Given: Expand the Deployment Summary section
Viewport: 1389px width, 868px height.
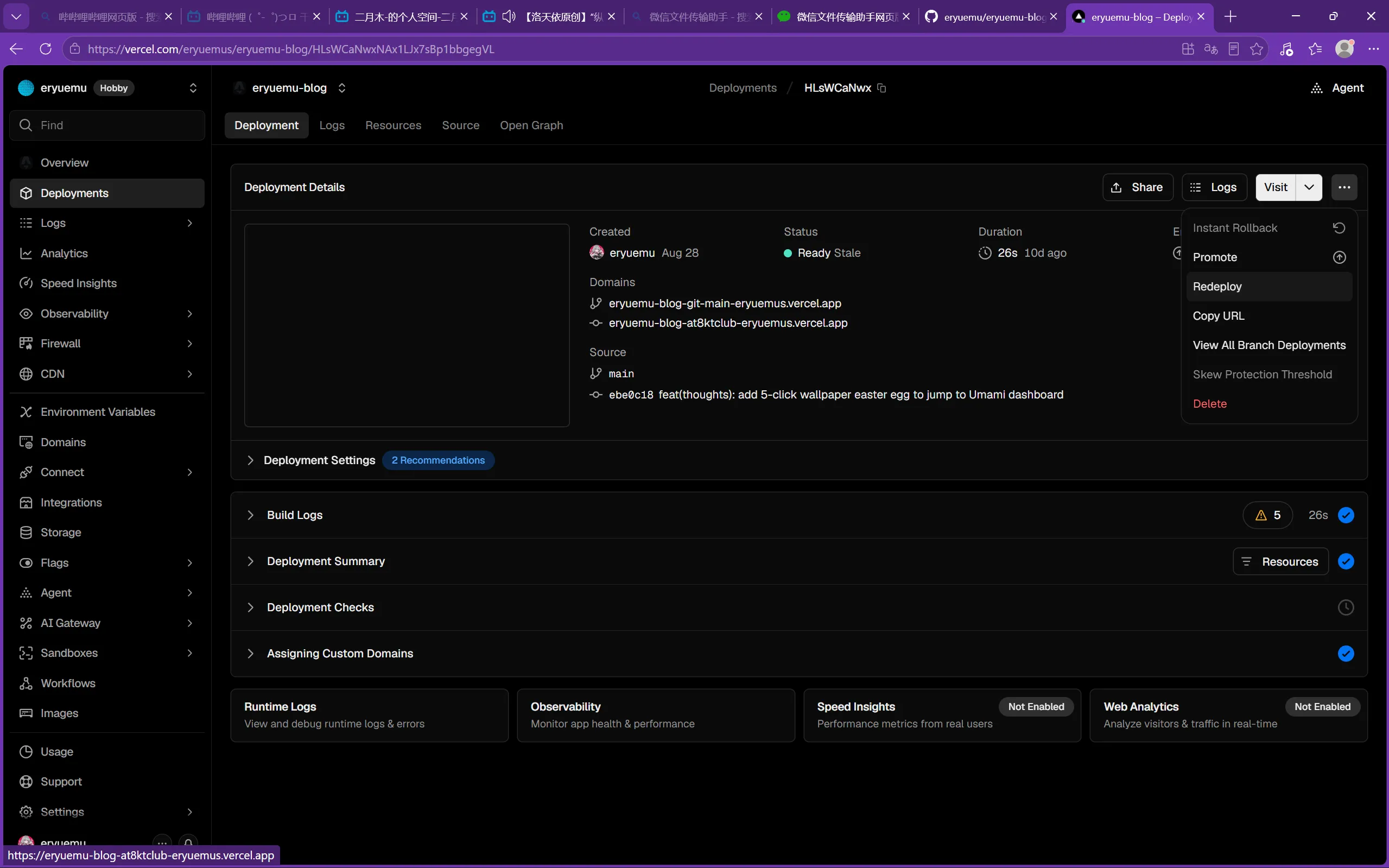Looking at the screenshot, I should click(x=250, y=561).
